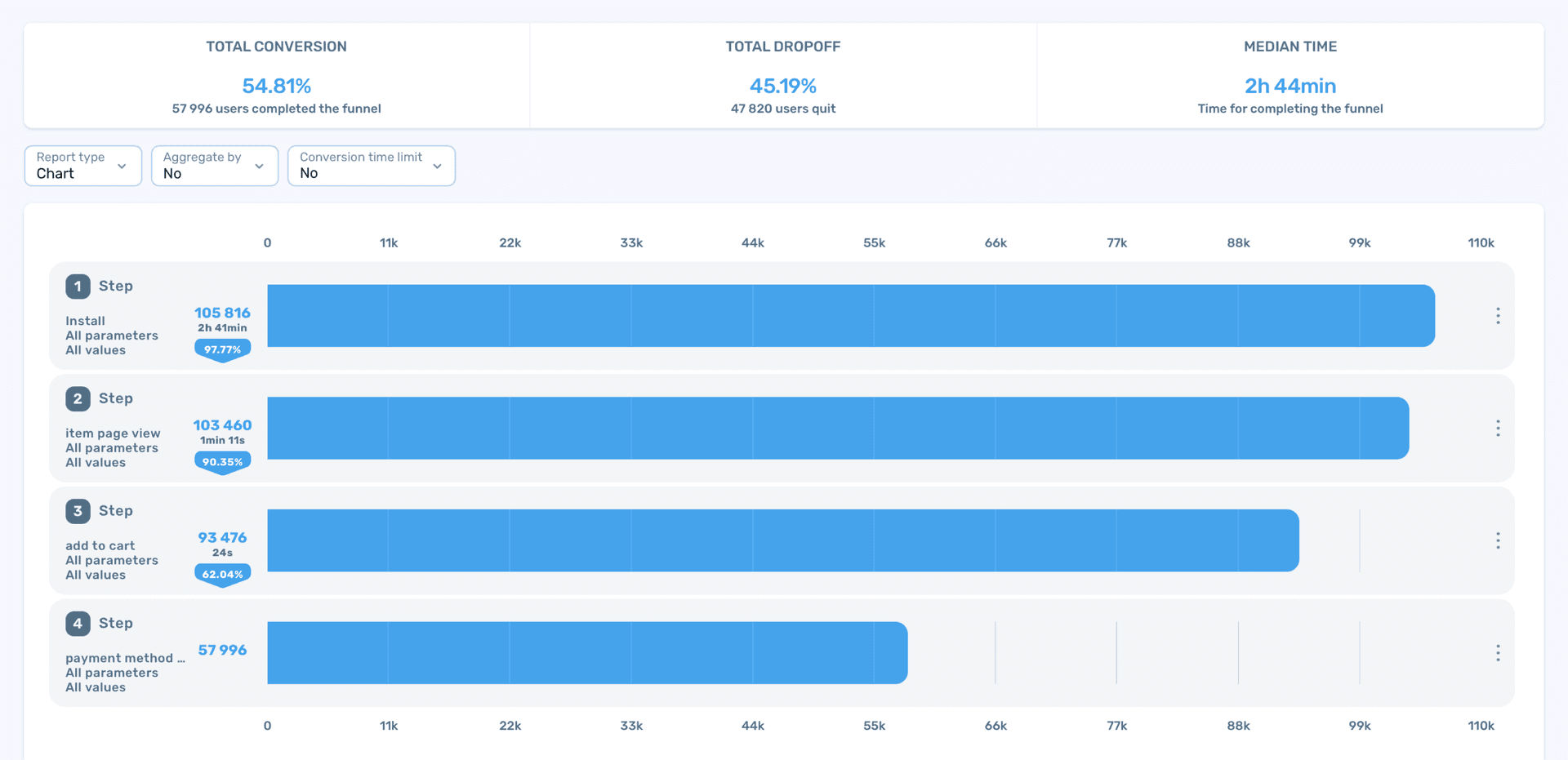Click the 97.77% conversion badge on Install step
Viewport: 1568px width, 760px height.
tap(222, 349)
